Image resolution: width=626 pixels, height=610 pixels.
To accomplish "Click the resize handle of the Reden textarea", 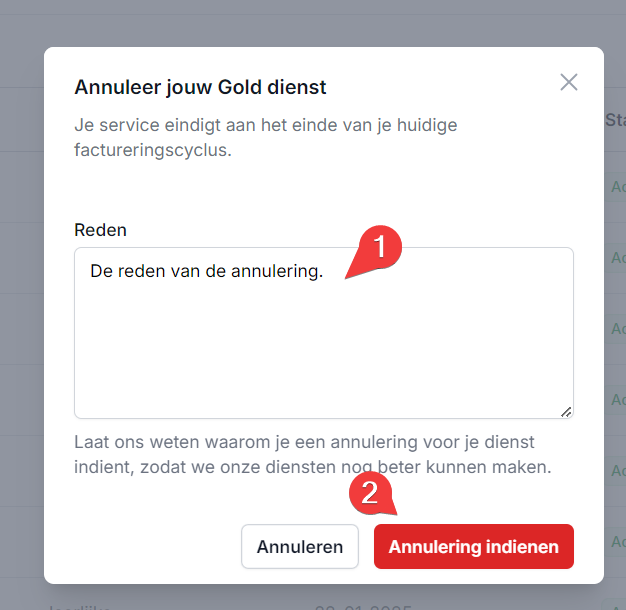I will coord(566,411).
